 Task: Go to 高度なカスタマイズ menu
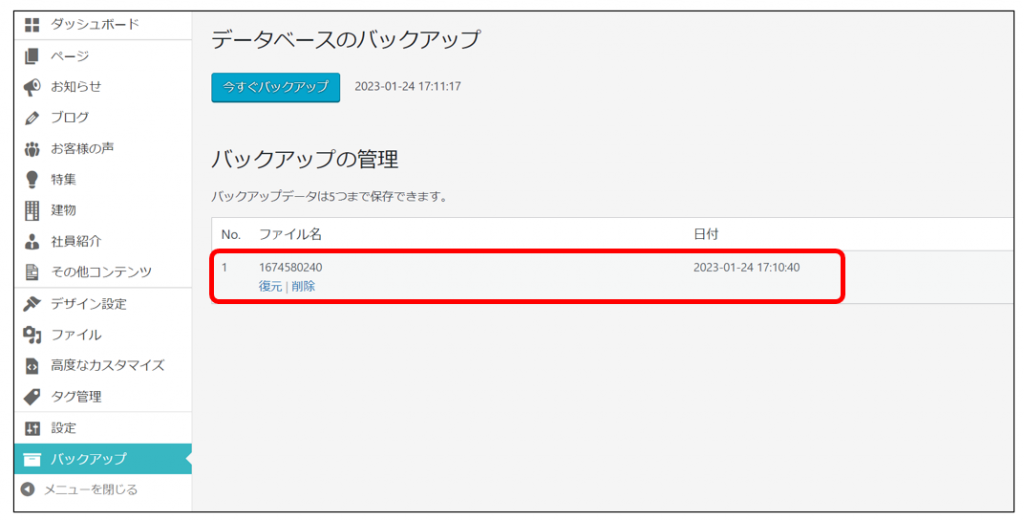tap(107, 365)
